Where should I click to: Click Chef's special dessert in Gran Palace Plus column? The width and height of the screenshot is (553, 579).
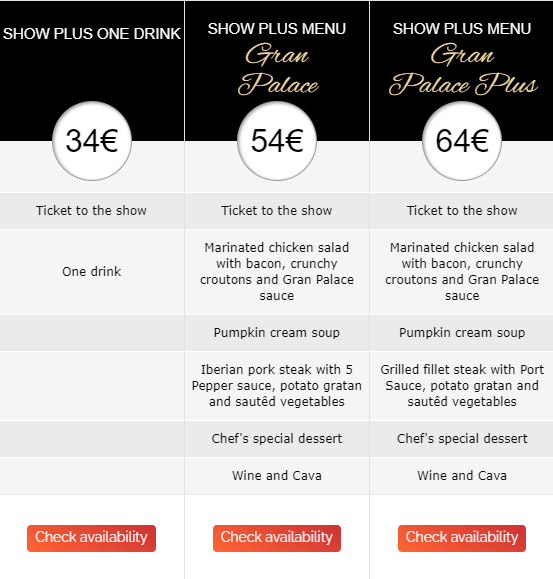point(462,438)
